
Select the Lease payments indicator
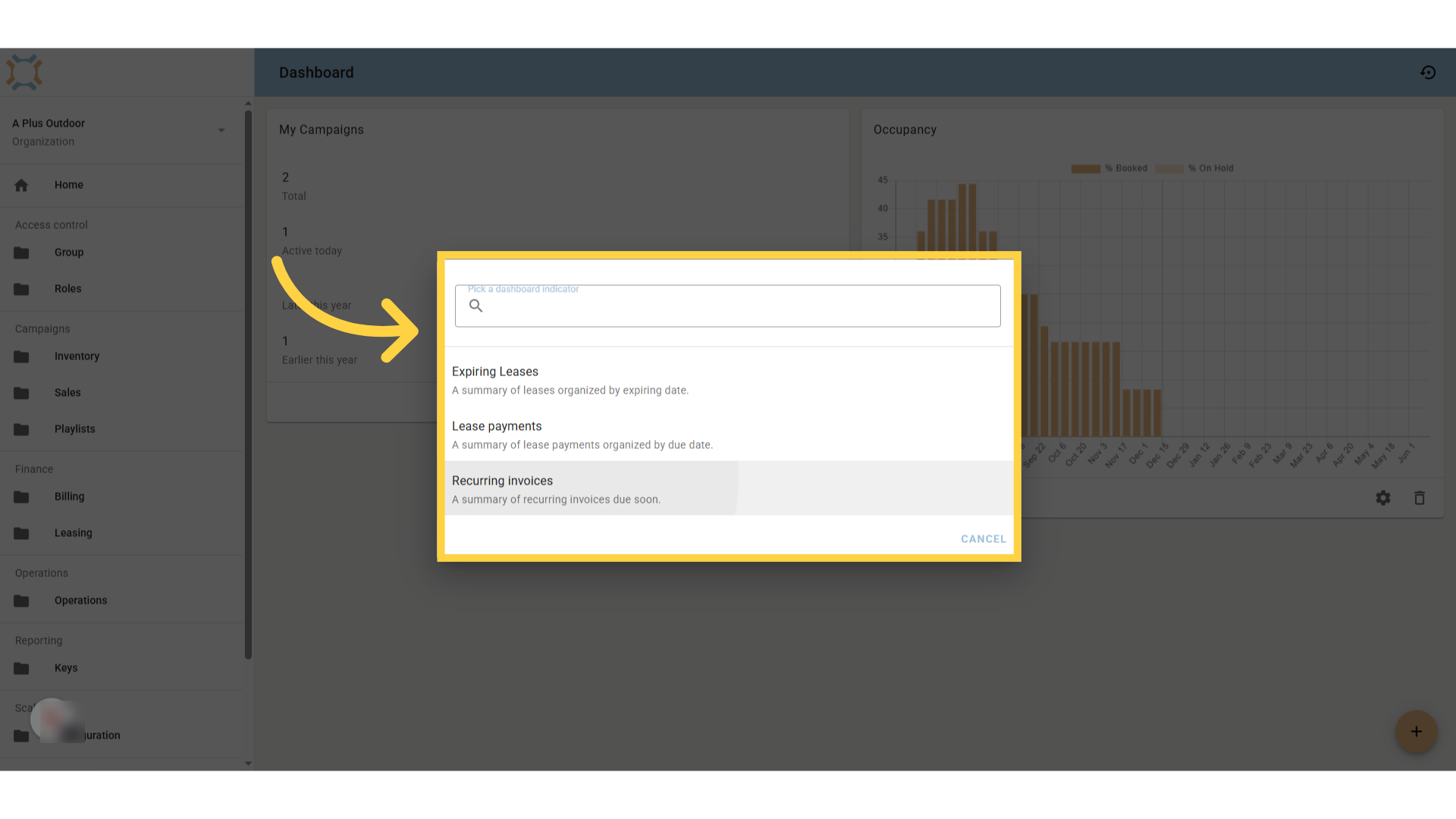(730, 435)
